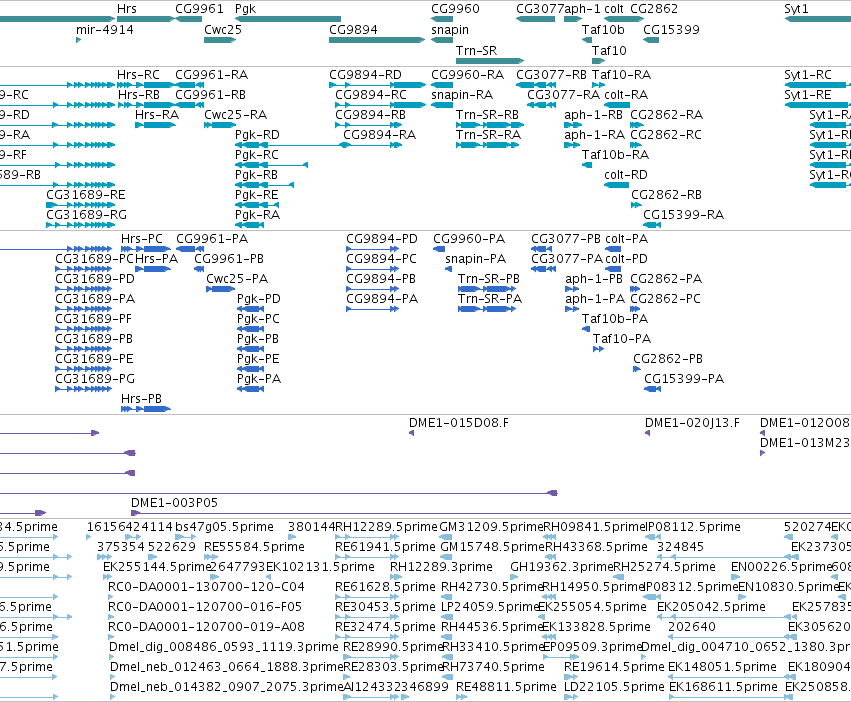This screenshot has width=851, height=702.
Task: Select the Dmel_dig_008486_0593_1119.3prime EST label
Action: pos(224,647)
